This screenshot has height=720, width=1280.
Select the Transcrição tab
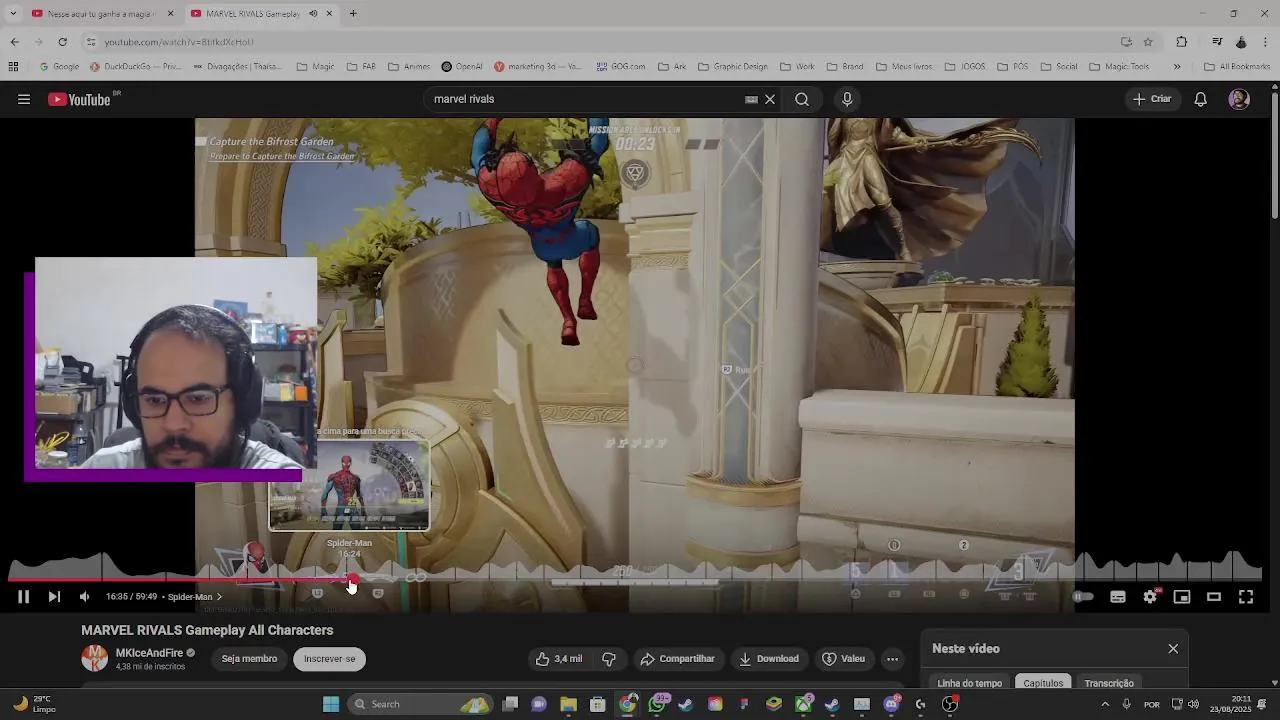click(1109, 683)
